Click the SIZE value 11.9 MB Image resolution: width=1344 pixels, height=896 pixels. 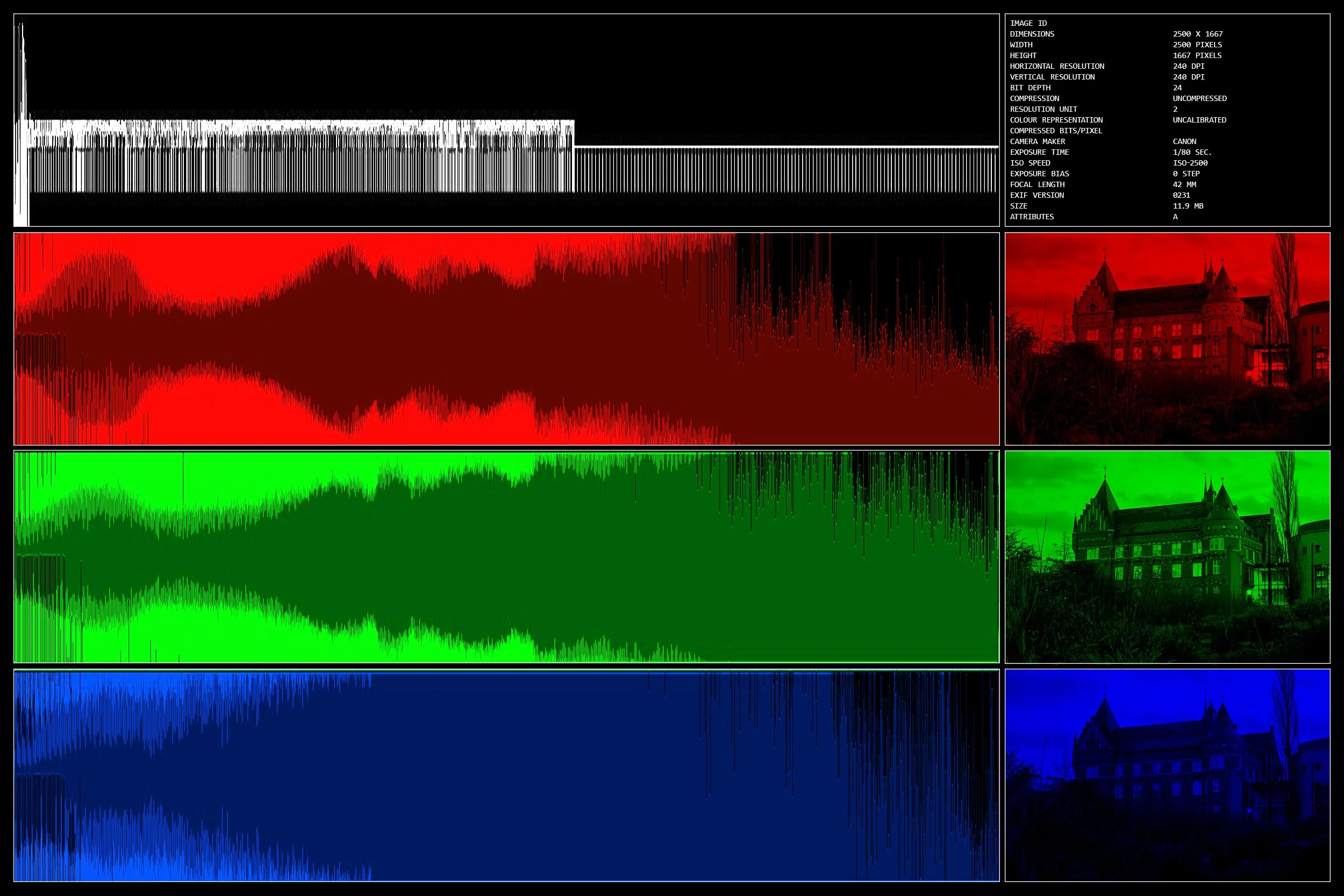pos(1188,206)
